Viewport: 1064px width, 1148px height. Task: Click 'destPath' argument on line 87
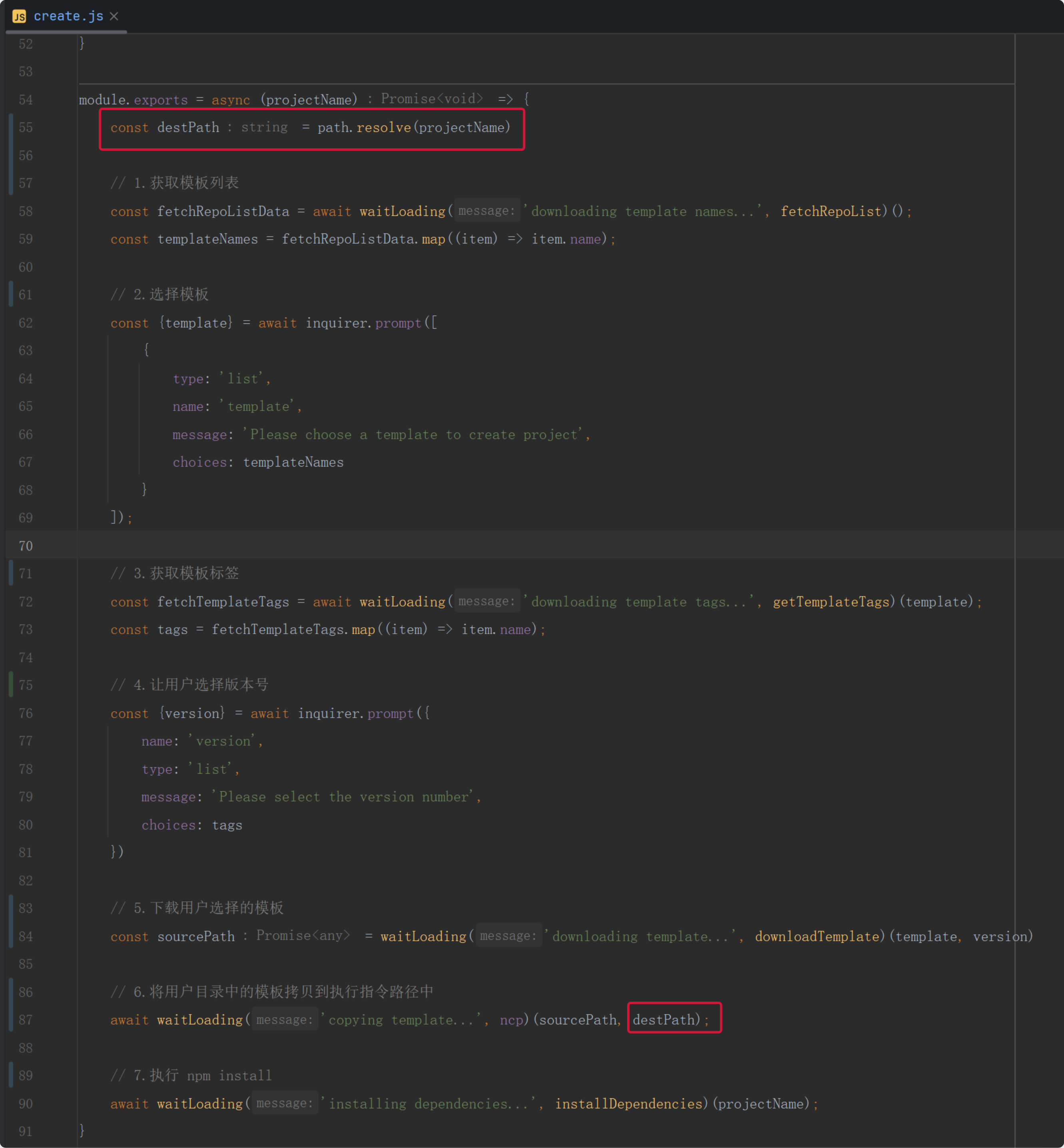click(x=663, y=1020)
